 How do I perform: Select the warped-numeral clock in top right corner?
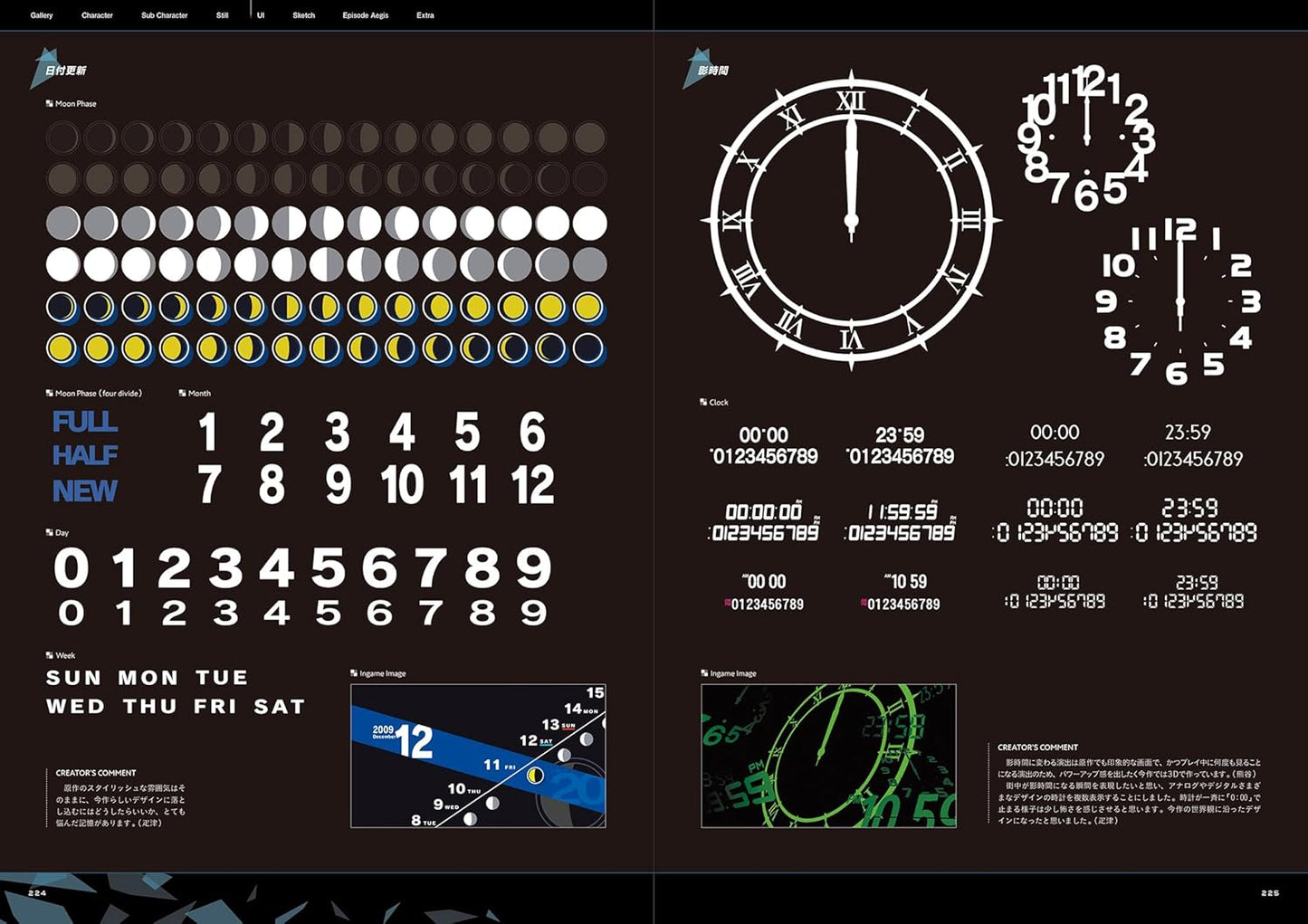coord(1086,138)
